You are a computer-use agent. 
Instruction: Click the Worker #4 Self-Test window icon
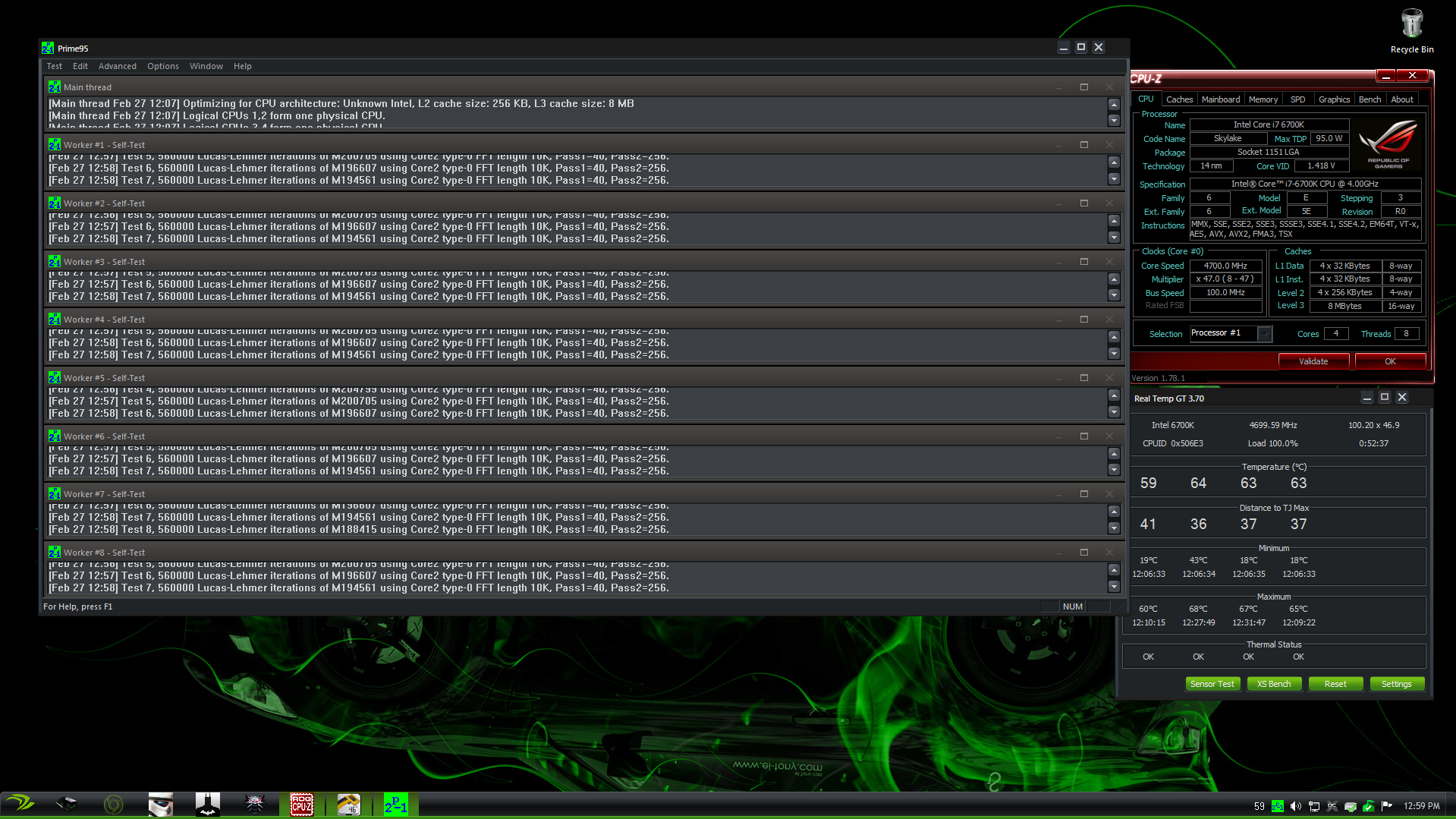pyautogui.click(x=55, y=319)
